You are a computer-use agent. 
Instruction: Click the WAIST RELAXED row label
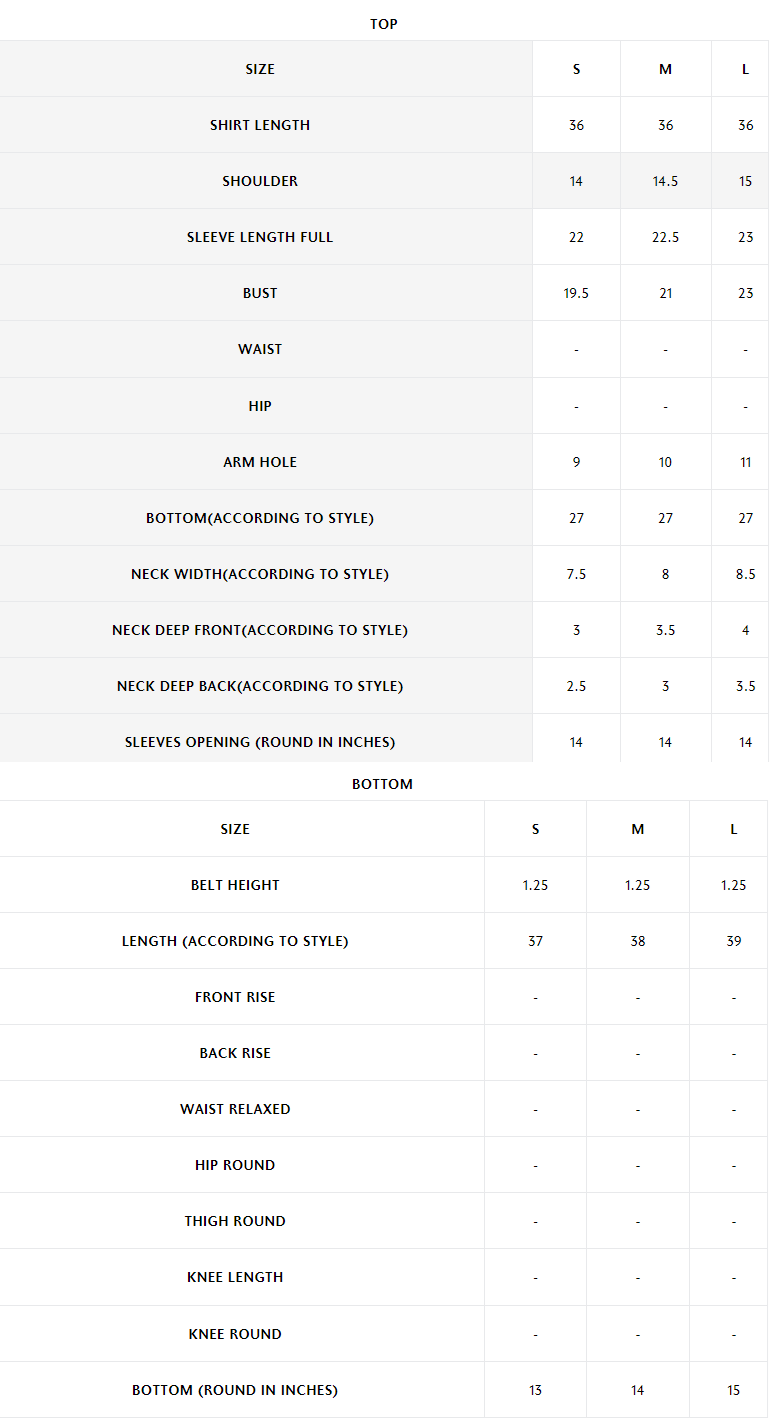coord(235,1109)
